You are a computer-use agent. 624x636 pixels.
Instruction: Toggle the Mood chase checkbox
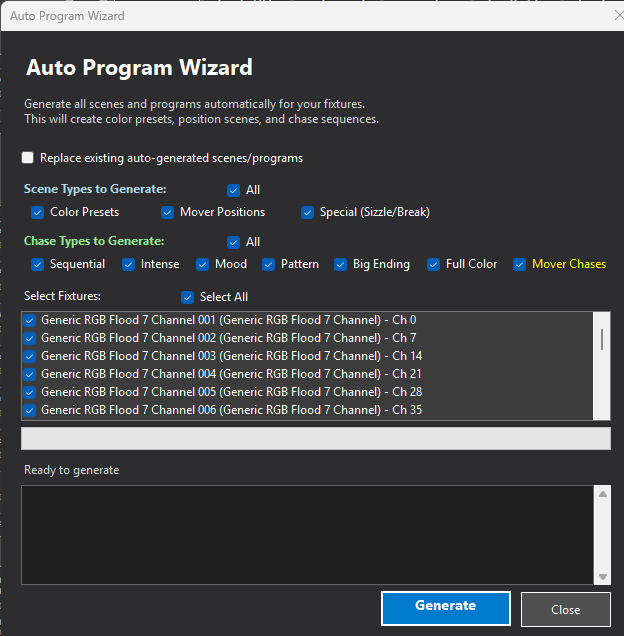coord(202,265)
